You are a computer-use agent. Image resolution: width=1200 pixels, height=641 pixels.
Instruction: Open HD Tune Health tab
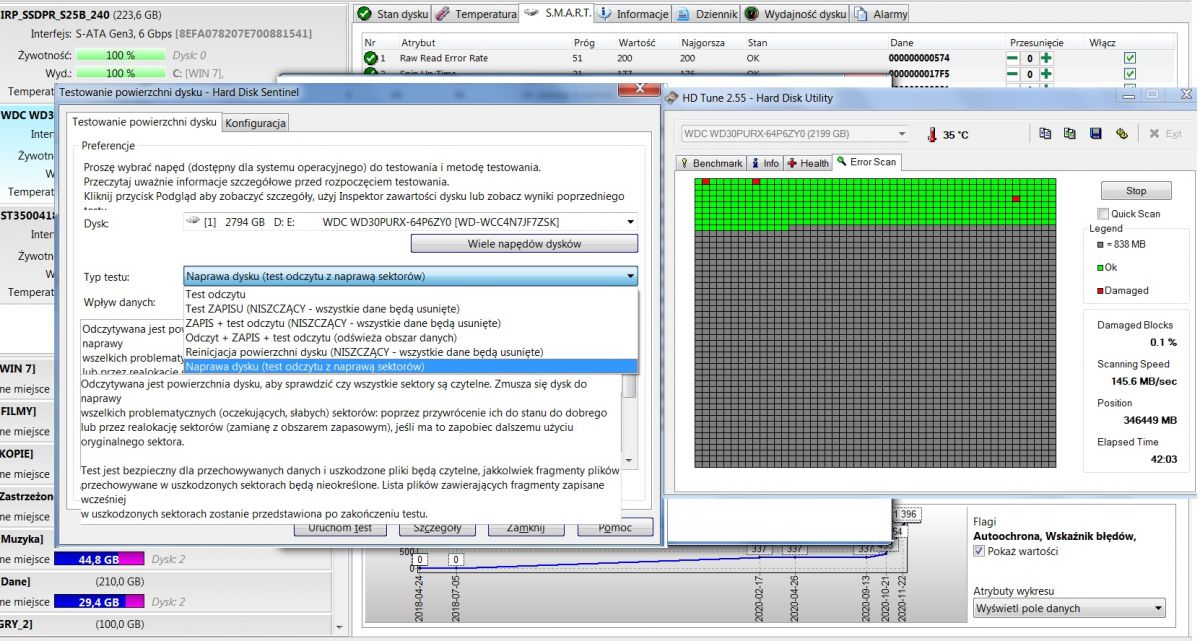point(809,163)
